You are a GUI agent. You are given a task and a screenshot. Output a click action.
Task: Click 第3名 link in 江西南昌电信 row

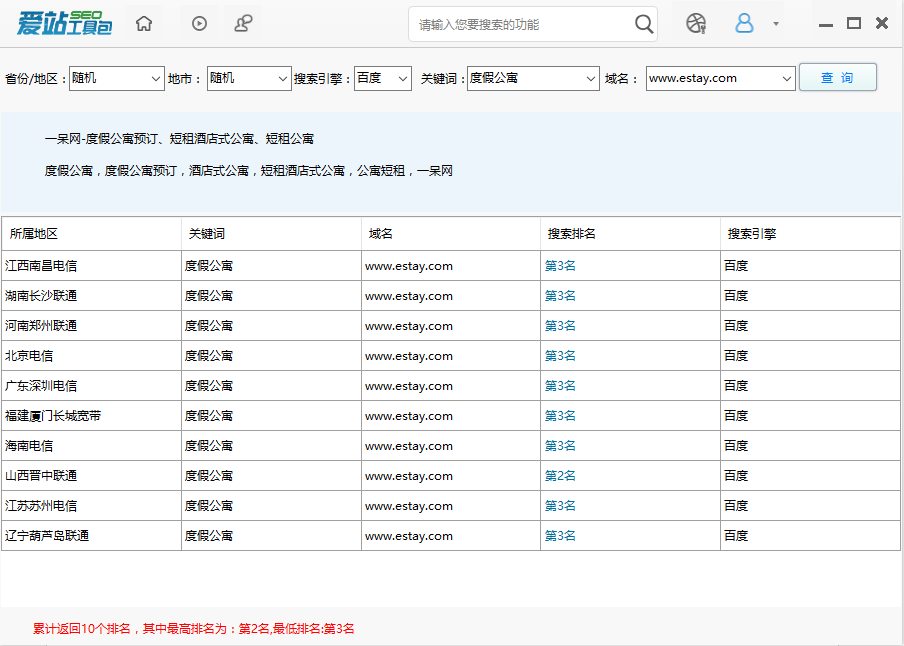(560, 266)
